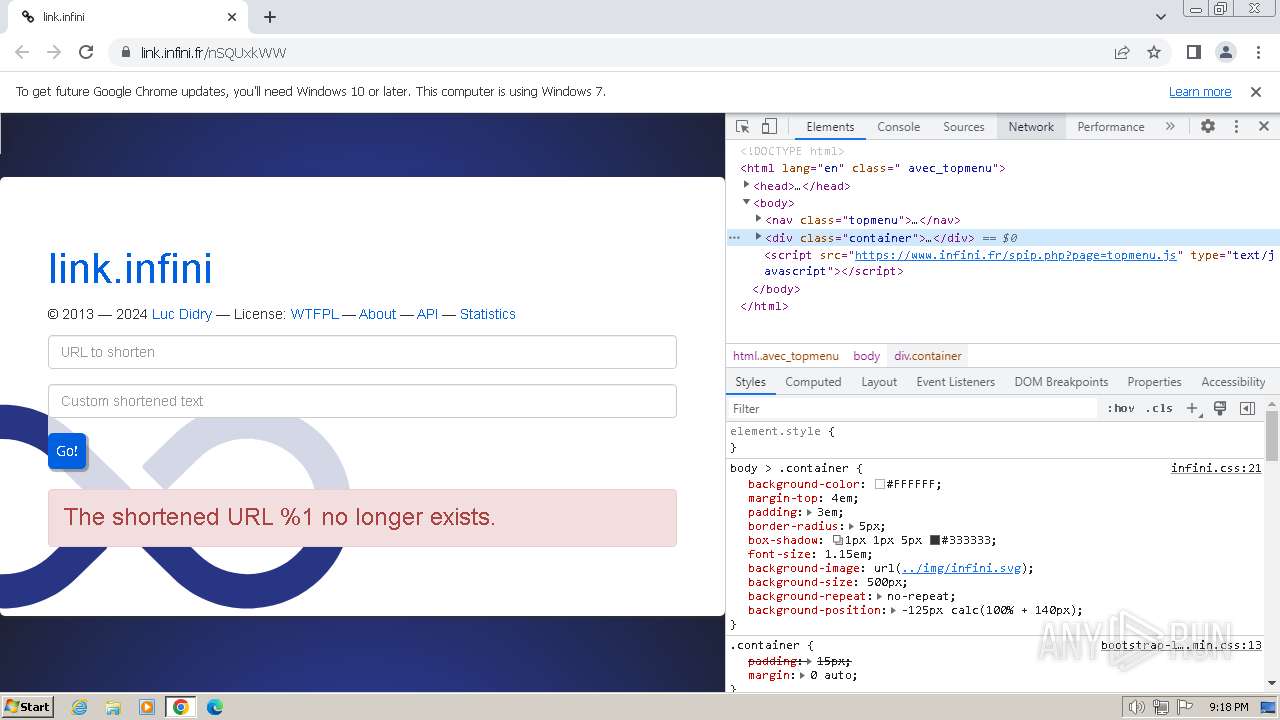The image size is (1280, 720).
Task: Close the link.infini tab
Action: click(x=232, y=17)
